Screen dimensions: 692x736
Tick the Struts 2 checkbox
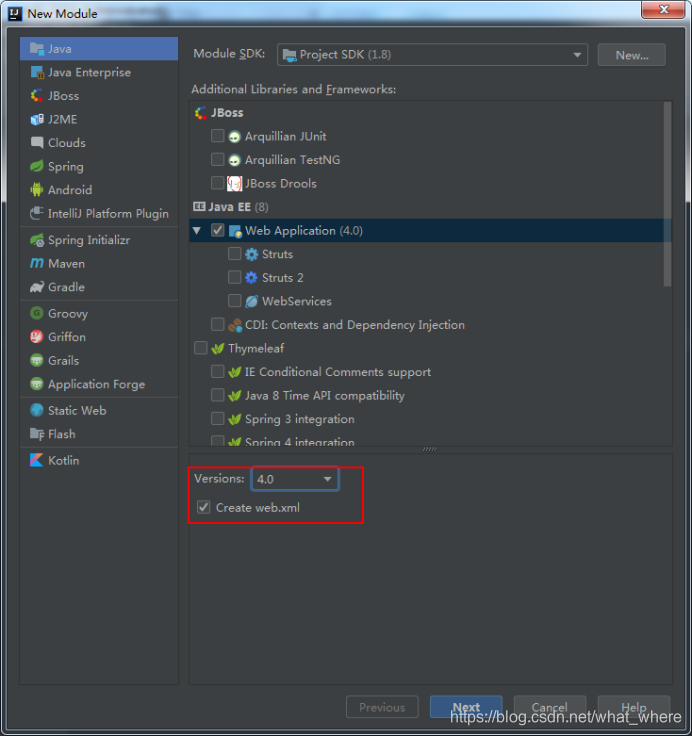[234, 277]
